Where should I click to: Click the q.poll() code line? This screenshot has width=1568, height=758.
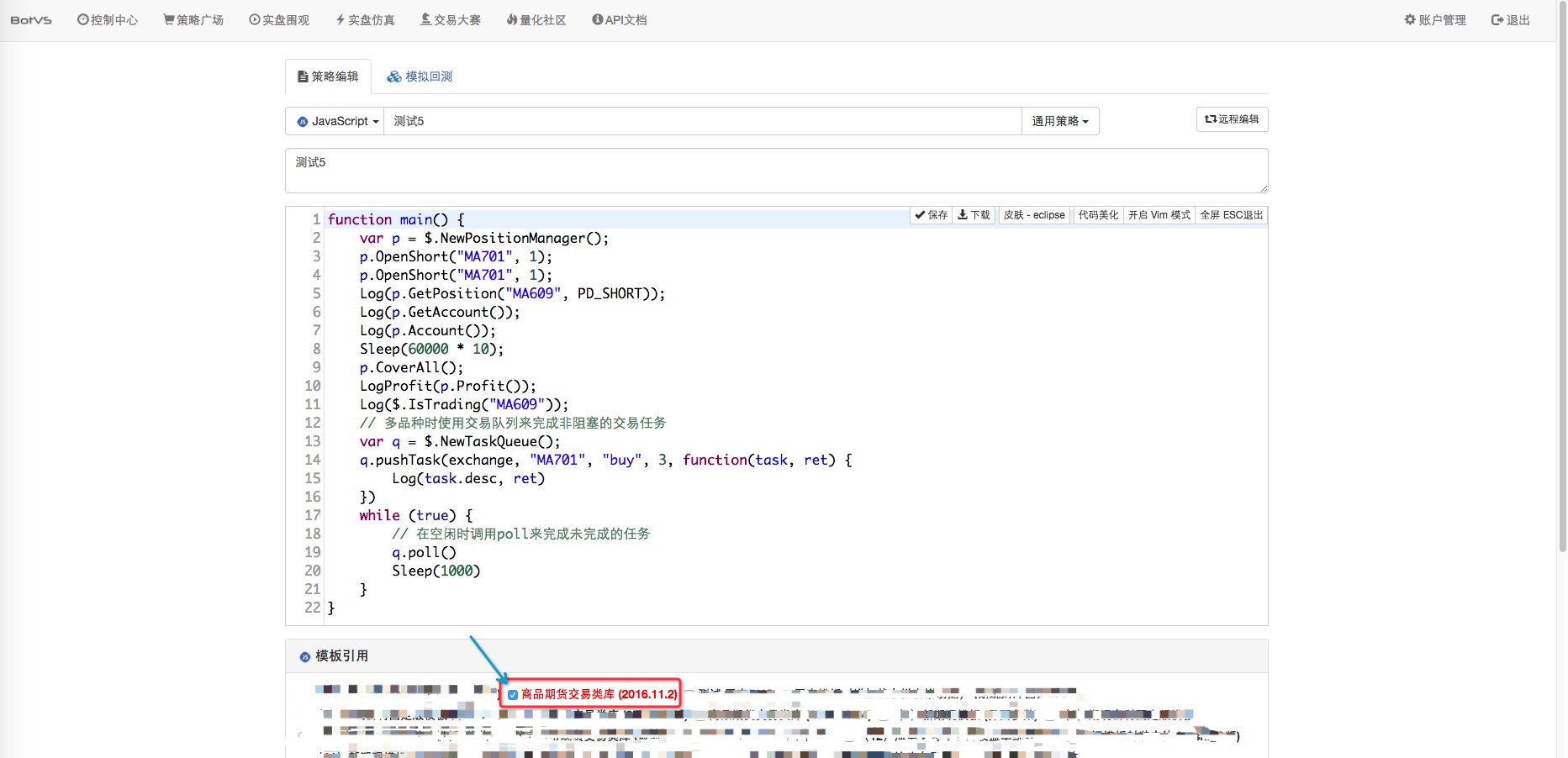tap(424, 552)
